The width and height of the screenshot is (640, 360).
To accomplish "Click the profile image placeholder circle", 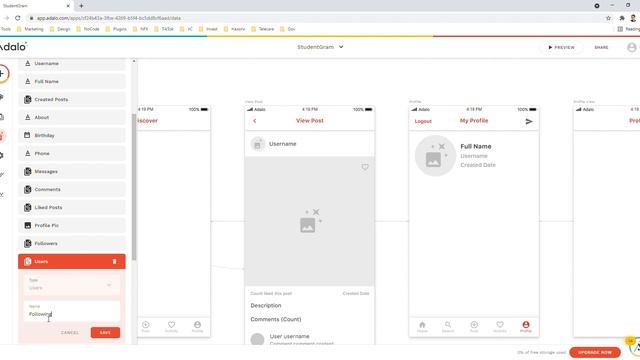I will pos(435,156).
